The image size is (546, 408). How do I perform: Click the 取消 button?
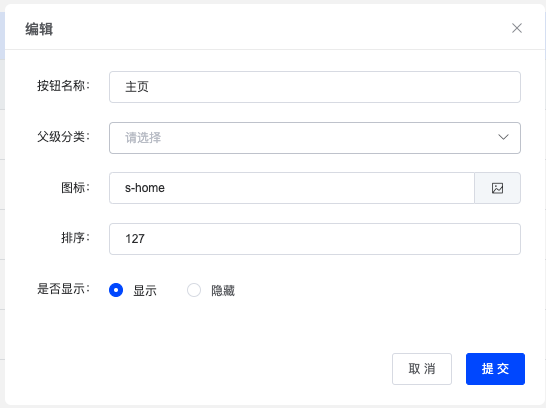coord(422,369)
